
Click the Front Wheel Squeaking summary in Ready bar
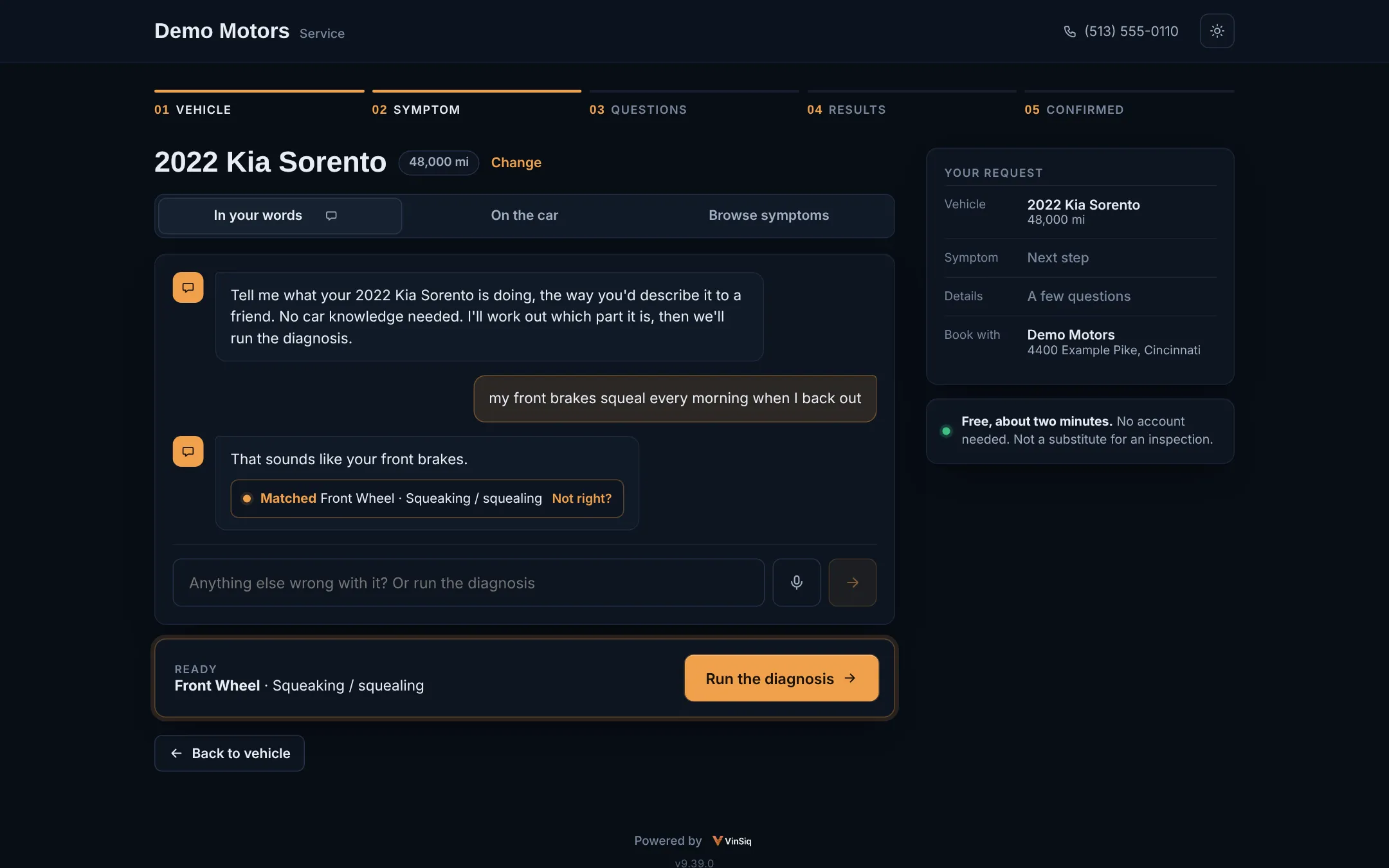click(299, 686)
